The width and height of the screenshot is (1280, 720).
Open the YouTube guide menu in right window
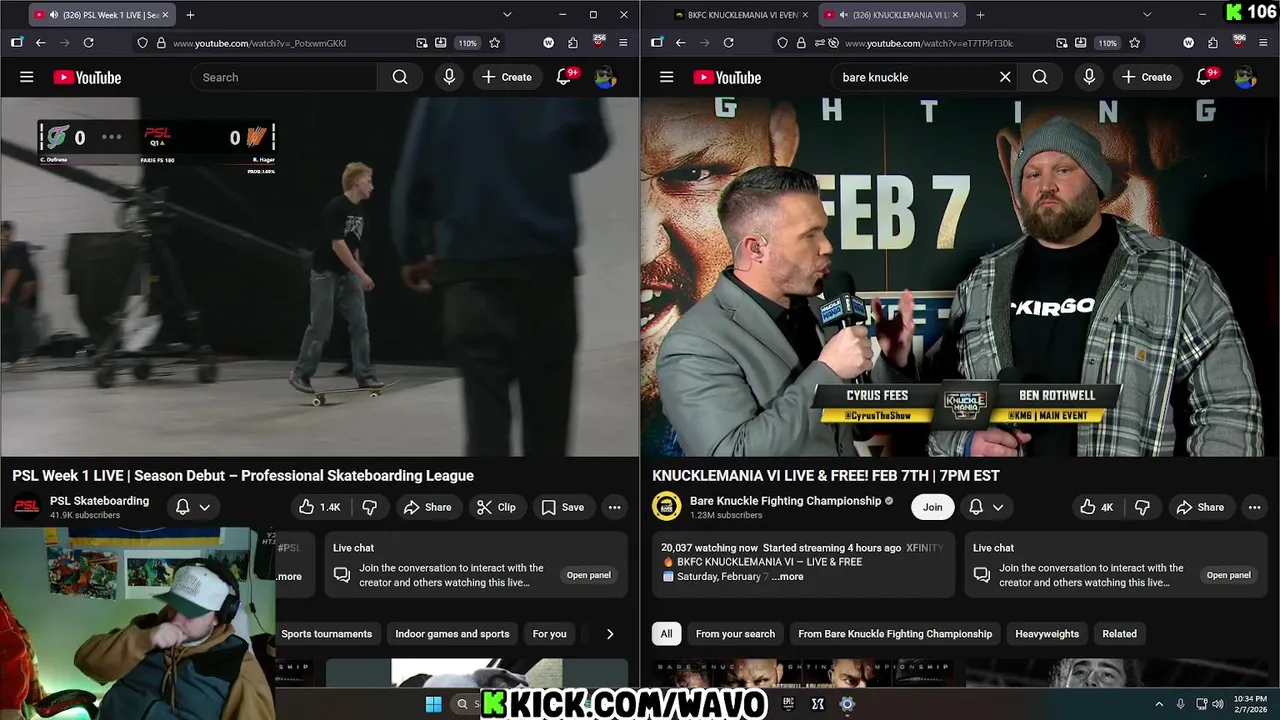[667, 77]
